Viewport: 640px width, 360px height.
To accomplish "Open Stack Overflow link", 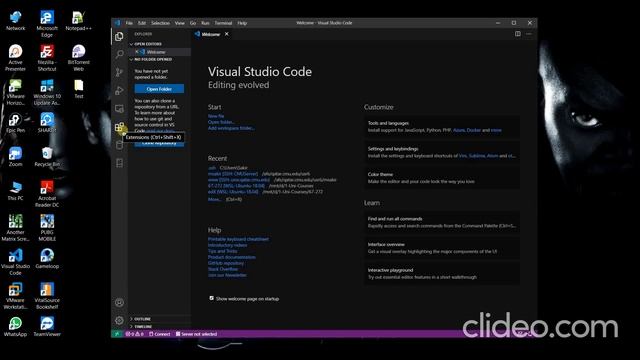I will click(x=223, y=269).
